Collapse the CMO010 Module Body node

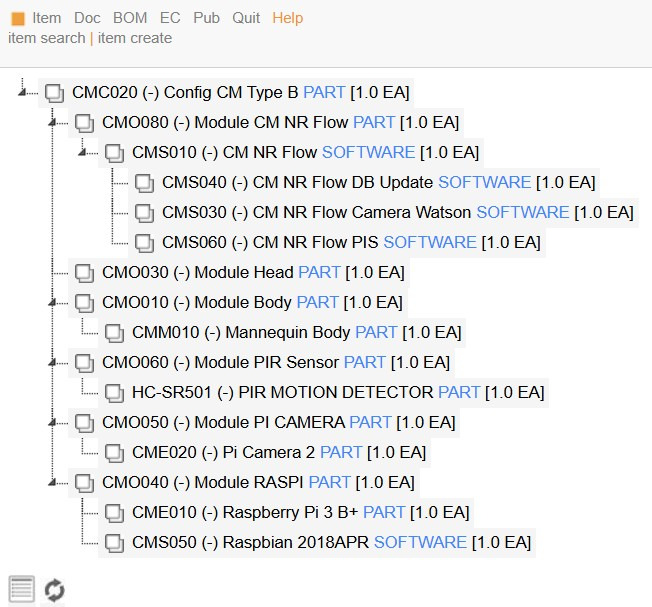(52, 303)
